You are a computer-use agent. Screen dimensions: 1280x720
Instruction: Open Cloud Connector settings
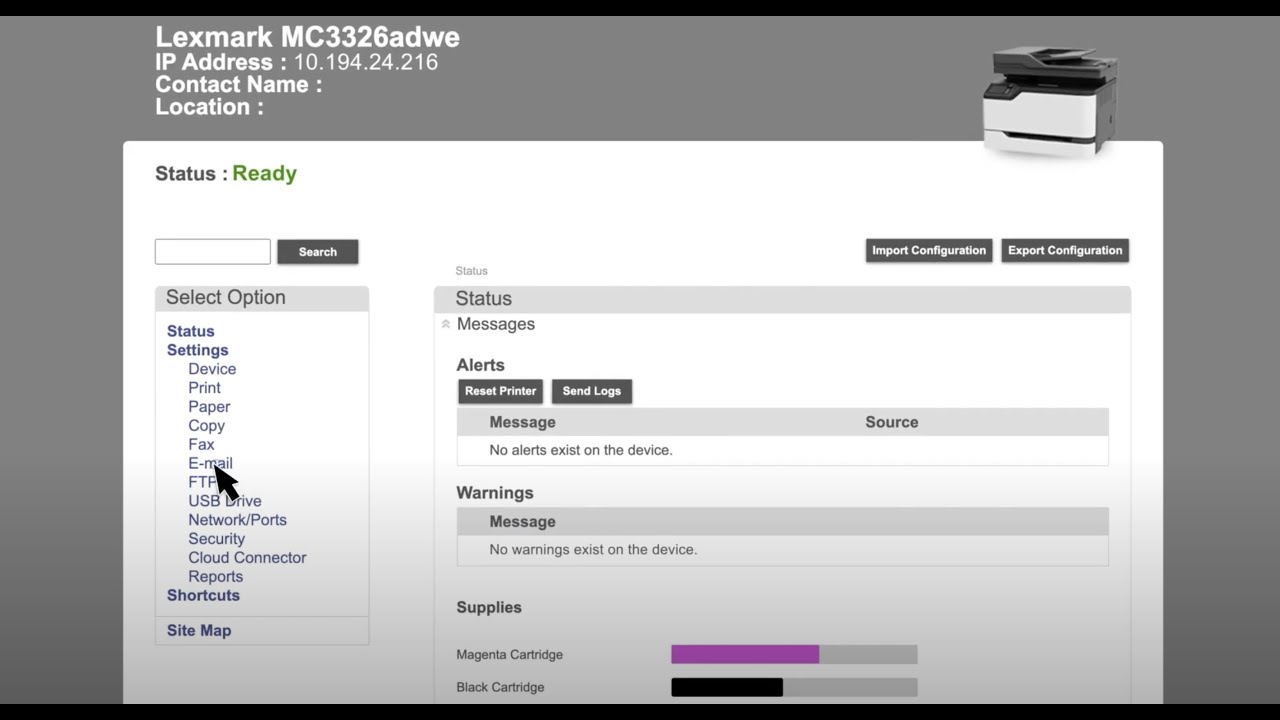pyautogui.click(x=248, y=558)
